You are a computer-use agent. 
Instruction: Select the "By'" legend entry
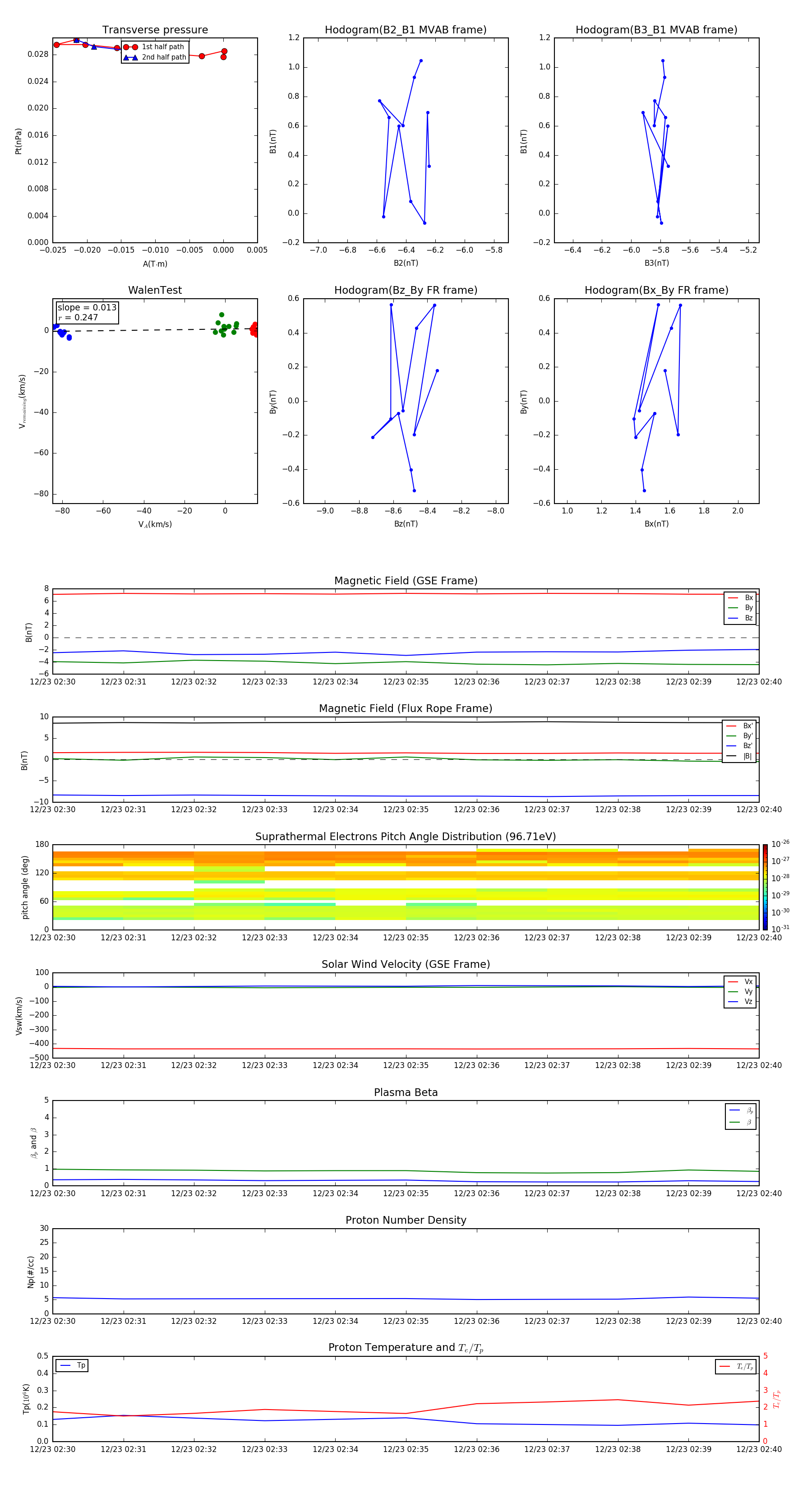(x=740, y=736)
